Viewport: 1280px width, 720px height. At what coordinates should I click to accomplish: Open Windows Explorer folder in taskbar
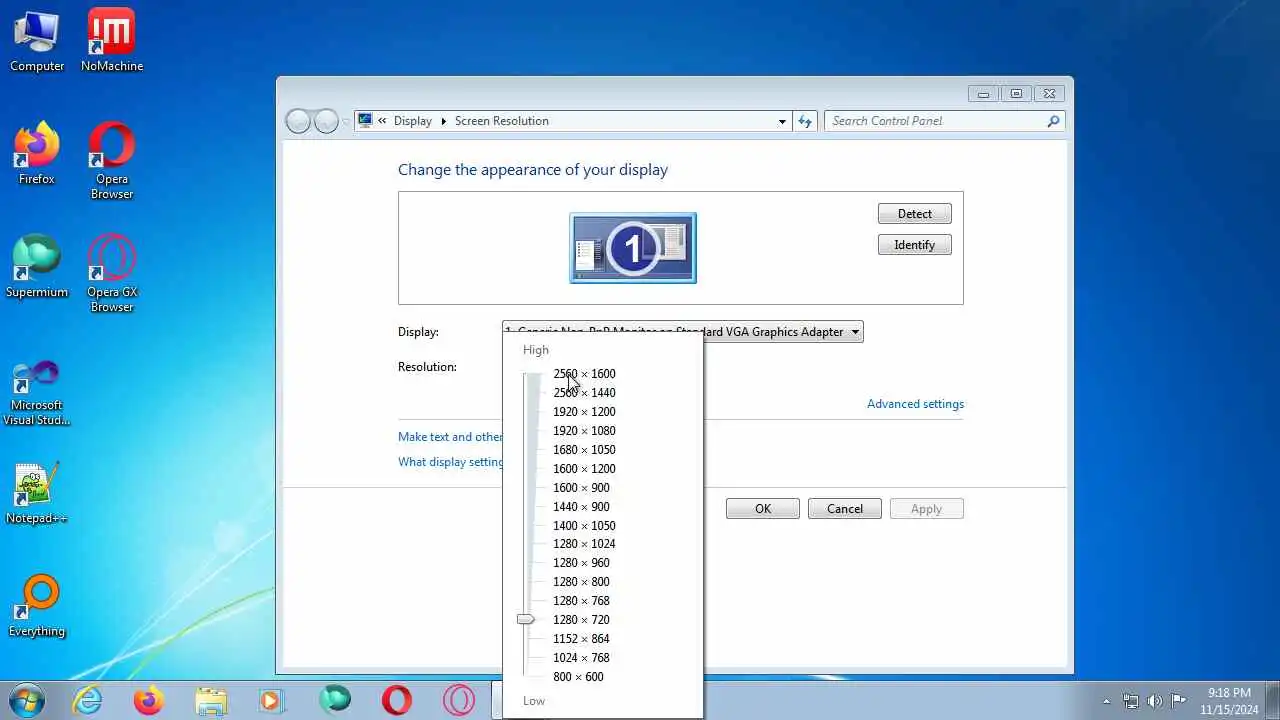211,700
